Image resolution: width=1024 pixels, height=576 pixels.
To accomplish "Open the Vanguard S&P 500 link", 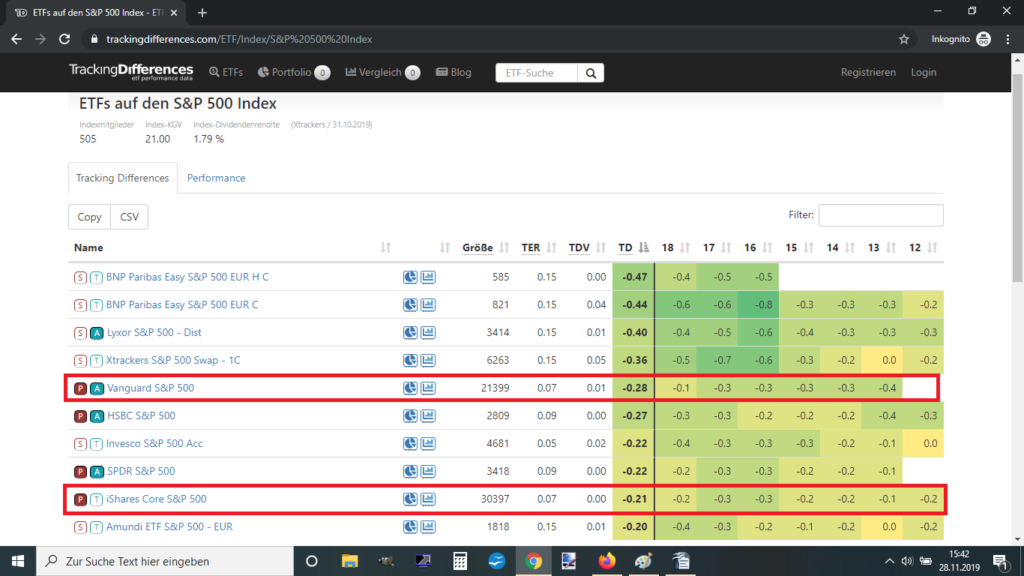I will pos(150,388).
